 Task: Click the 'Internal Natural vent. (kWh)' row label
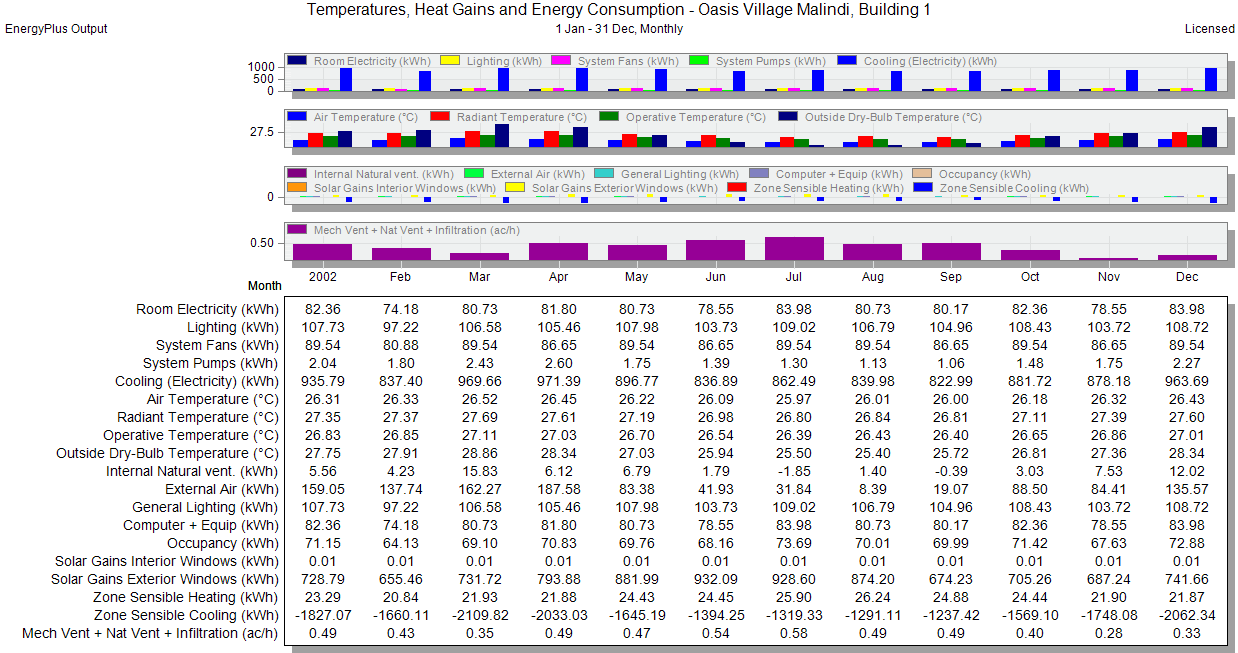click(x=193, y=472)
